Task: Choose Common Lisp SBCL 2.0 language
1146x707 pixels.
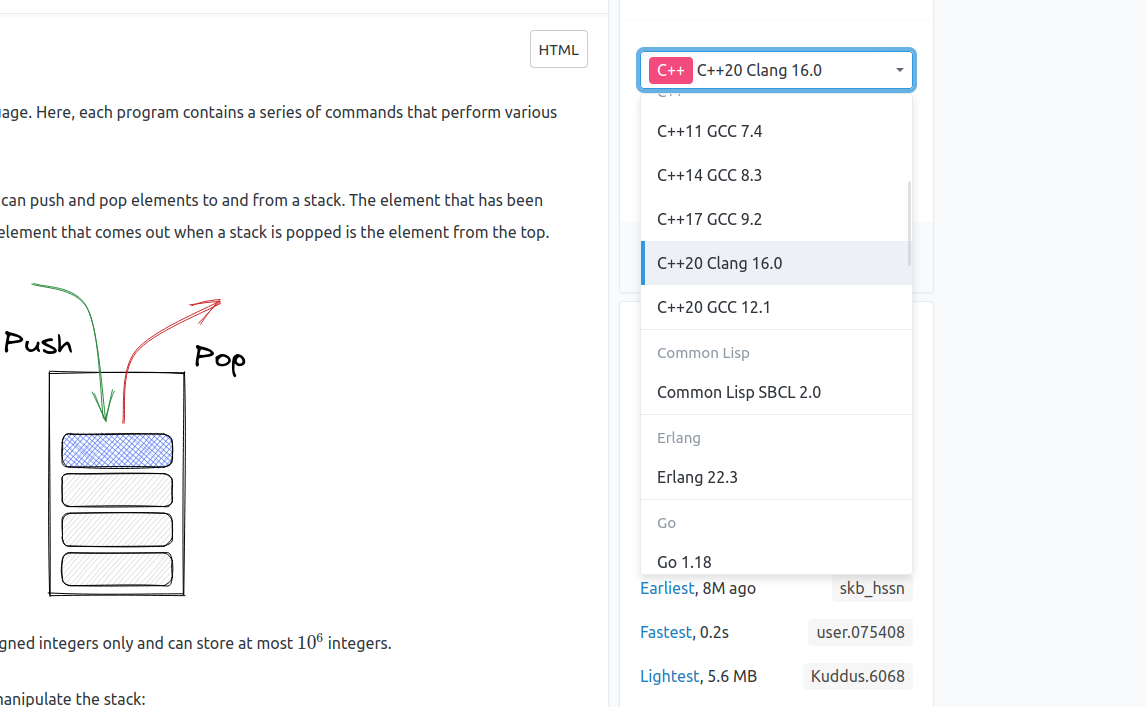Action: 739,392
